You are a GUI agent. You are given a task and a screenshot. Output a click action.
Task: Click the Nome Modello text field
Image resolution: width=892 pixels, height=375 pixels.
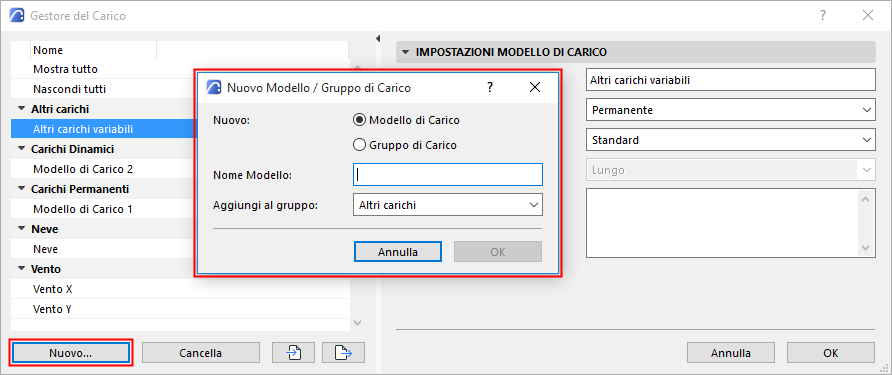[x=448, y=175]
